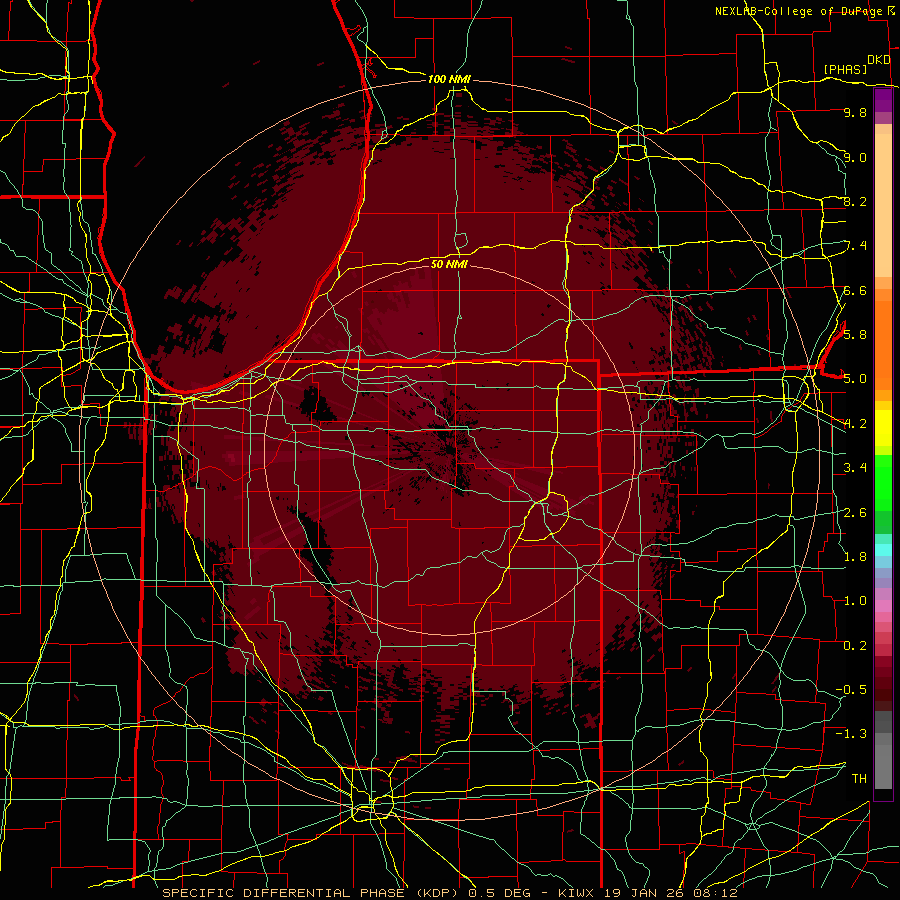Click the 8.2 value on the color scale
Image resolution: width=900 pixels, height=900 pixels.
(x=855, y=201)
